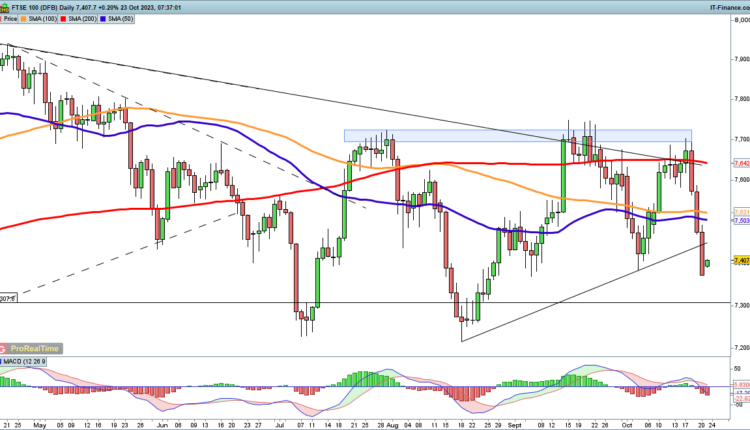This screenshot has width=750, height=430.
Task: Click the current price tag 7,407 on axis
Action: coord(740,261)
